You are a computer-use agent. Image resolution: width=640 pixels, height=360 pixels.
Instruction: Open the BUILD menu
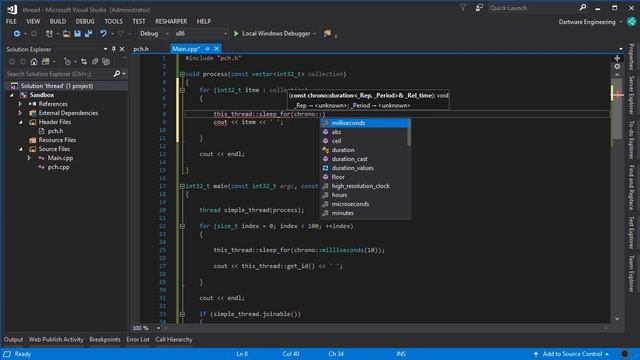pyautogui.click(x=58, y=21)
